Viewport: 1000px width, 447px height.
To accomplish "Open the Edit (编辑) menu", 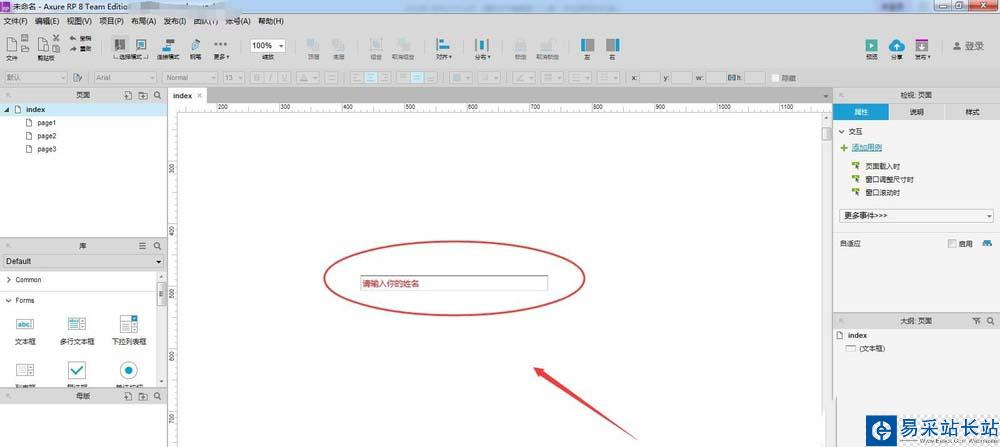I will (x=47, y=21).
